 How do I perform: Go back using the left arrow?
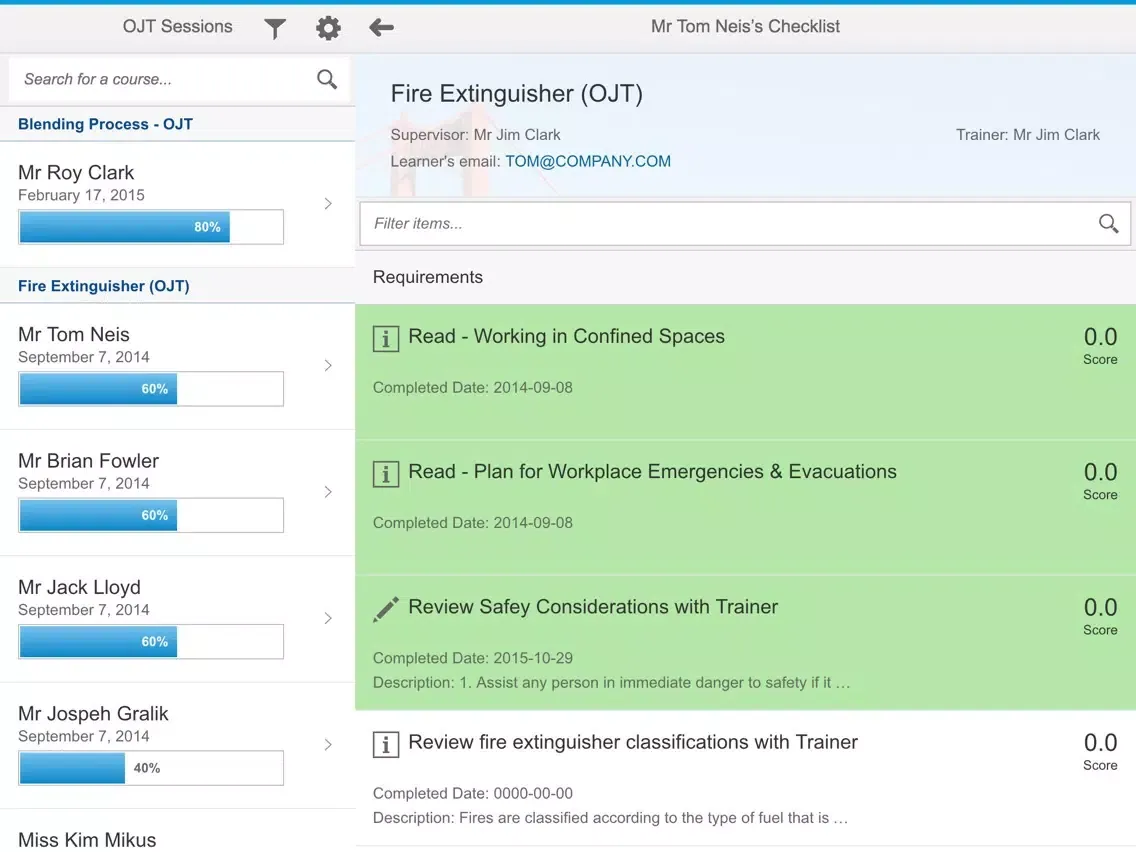pos(381,28)
